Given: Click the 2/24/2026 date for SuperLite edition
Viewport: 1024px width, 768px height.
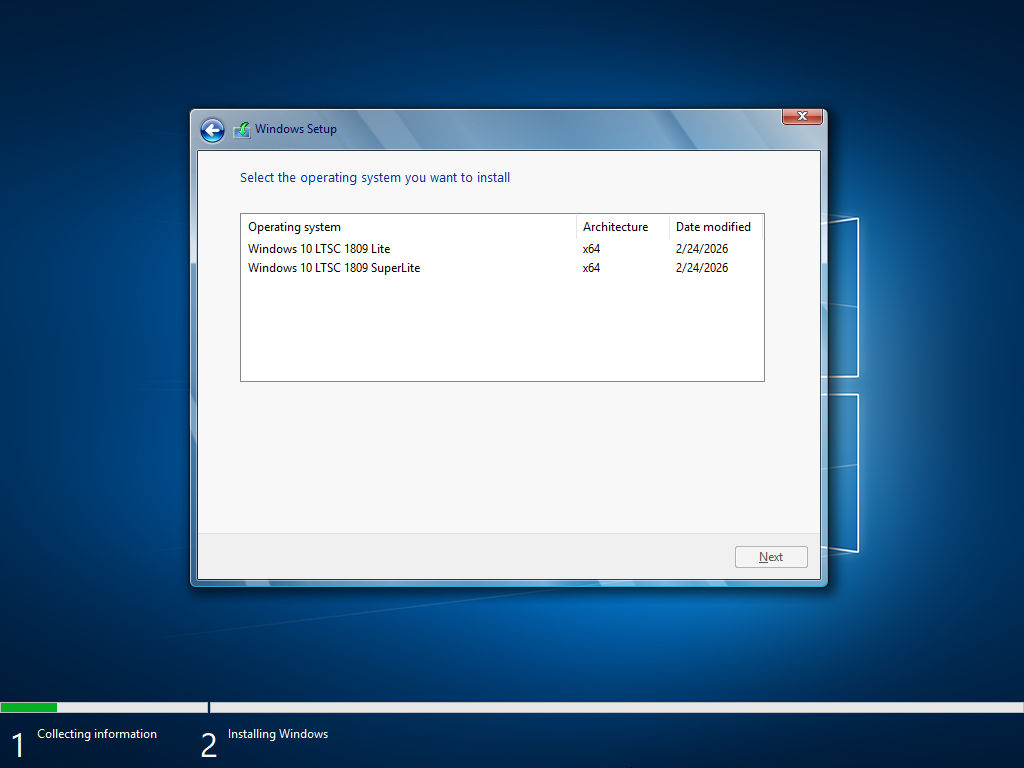Looking at the screenshot, I should [x=701, y=267].
